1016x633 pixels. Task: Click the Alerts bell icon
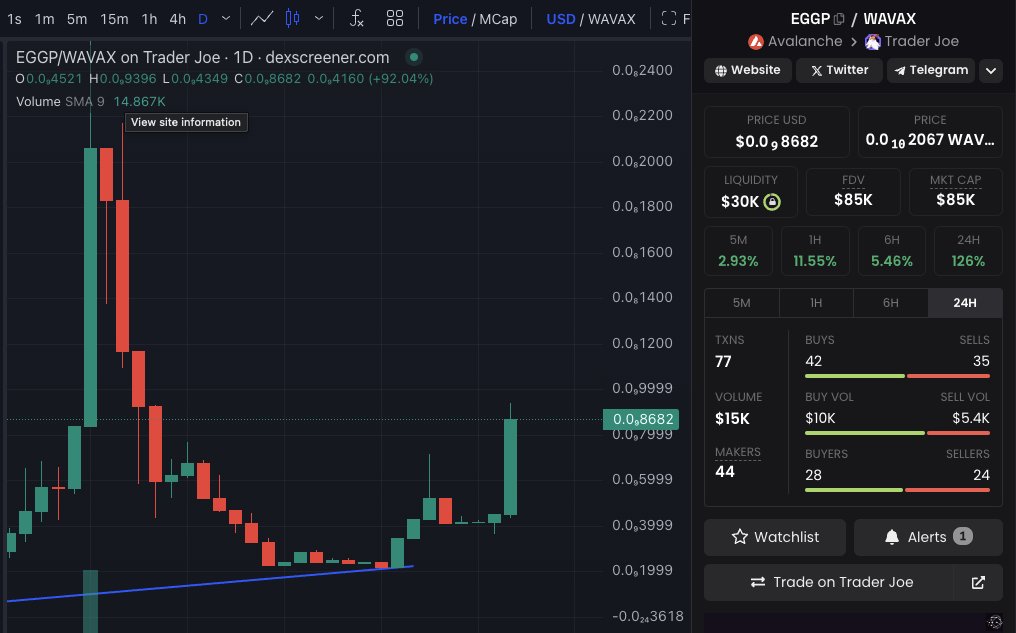coord(892,537)
